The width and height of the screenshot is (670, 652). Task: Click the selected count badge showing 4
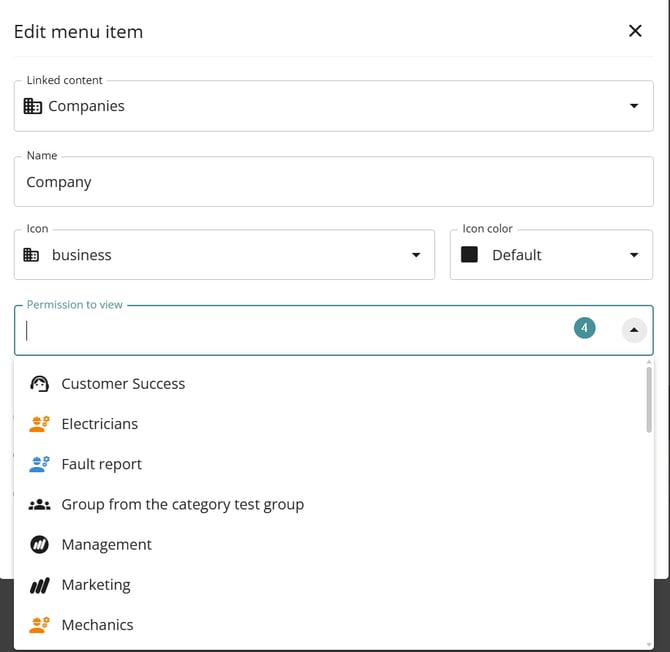[584, 328]
